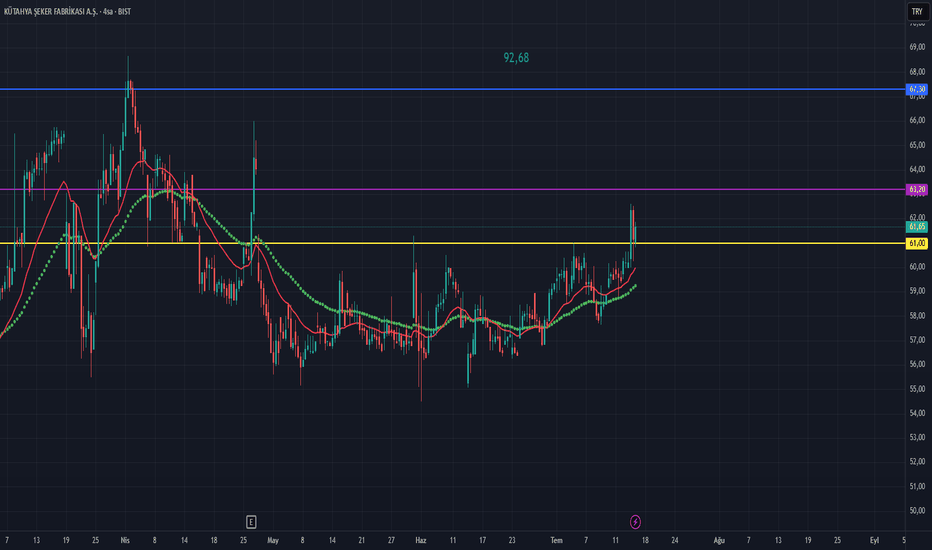Viewport: 932px width, 550px height.
Task: Click the Nis month label on time axis
Action: point(125,540)
